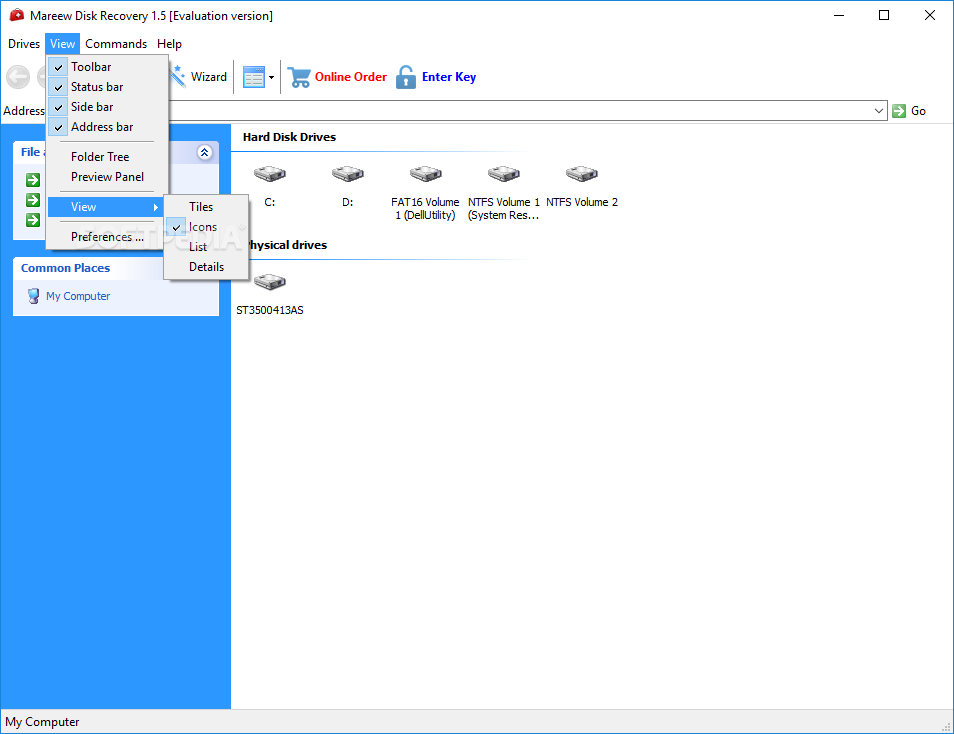954x734 pixels.
Task: Click the Go button label
Action: (x=918, y=111)
